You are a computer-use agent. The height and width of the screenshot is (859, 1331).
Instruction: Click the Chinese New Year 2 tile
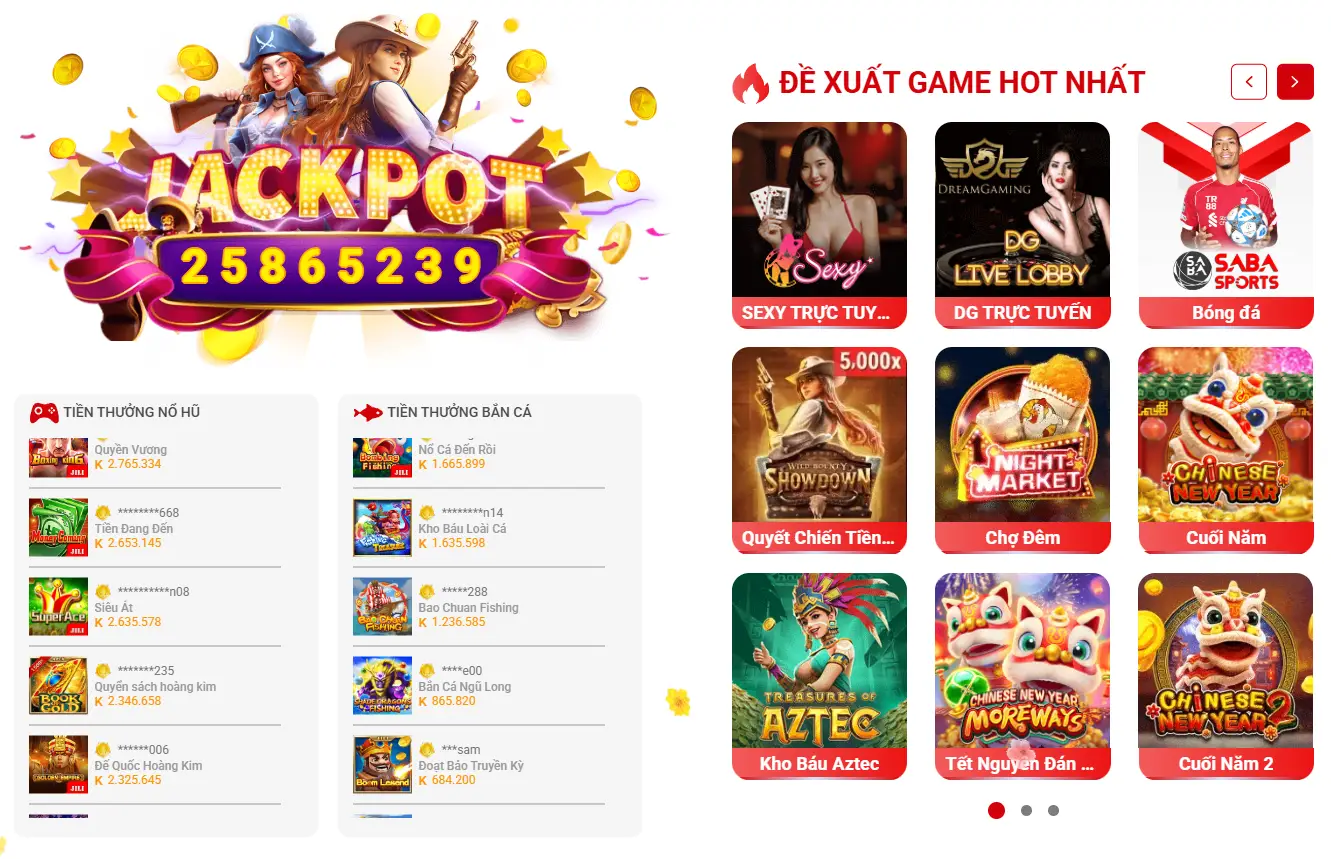1225,676
